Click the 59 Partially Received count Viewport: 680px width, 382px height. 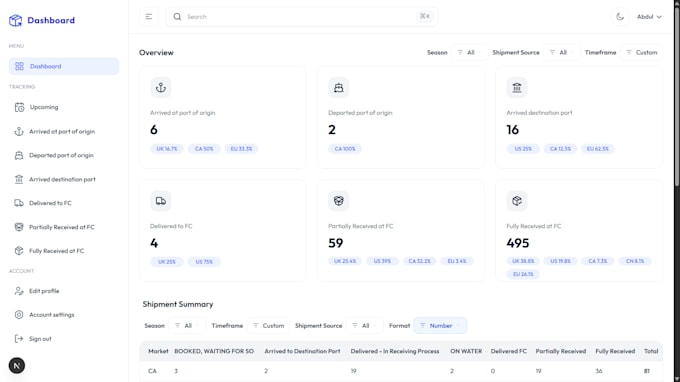pos(336,243)
